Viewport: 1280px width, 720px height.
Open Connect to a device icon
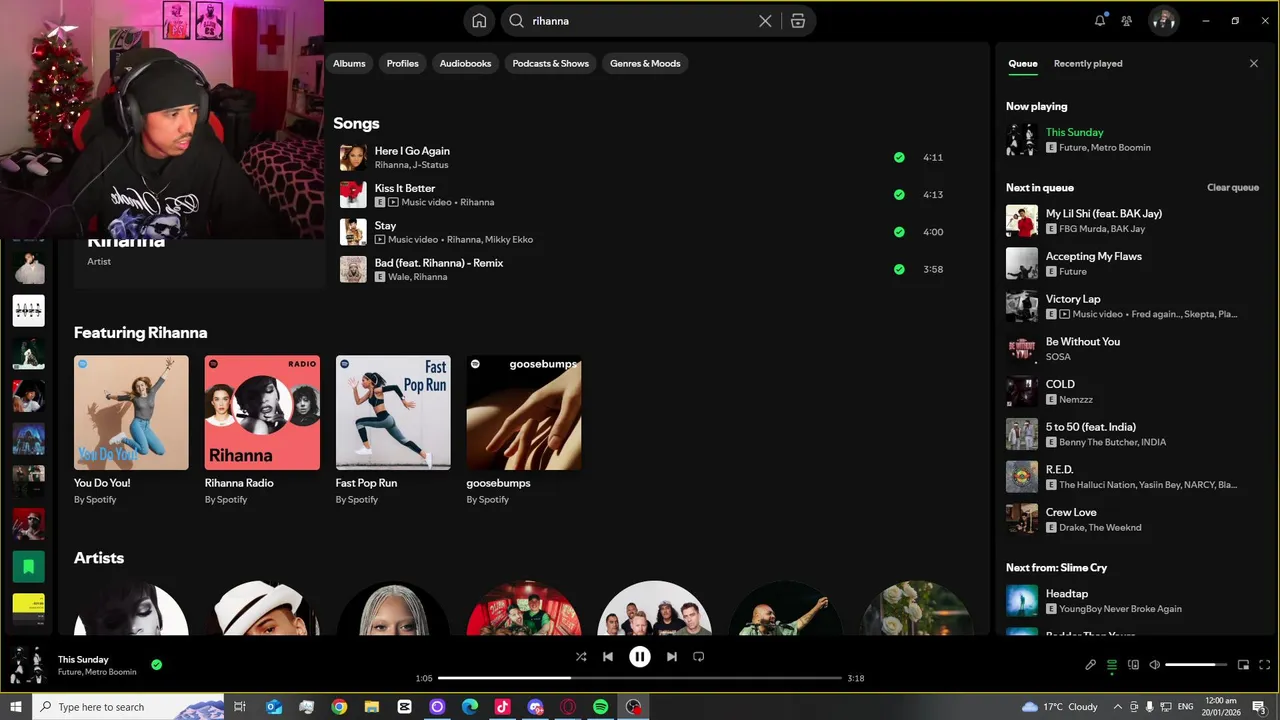click(x=1133, y=665)
